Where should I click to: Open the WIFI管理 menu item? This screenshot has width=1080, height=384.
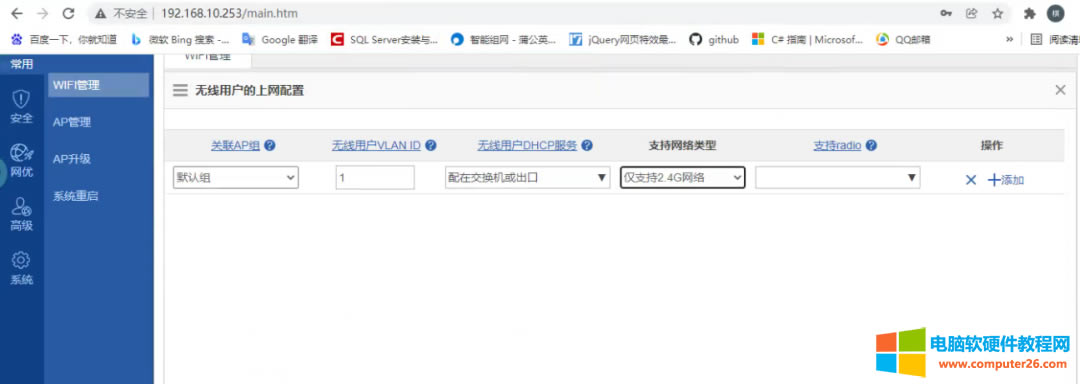[x=98, y=85]
